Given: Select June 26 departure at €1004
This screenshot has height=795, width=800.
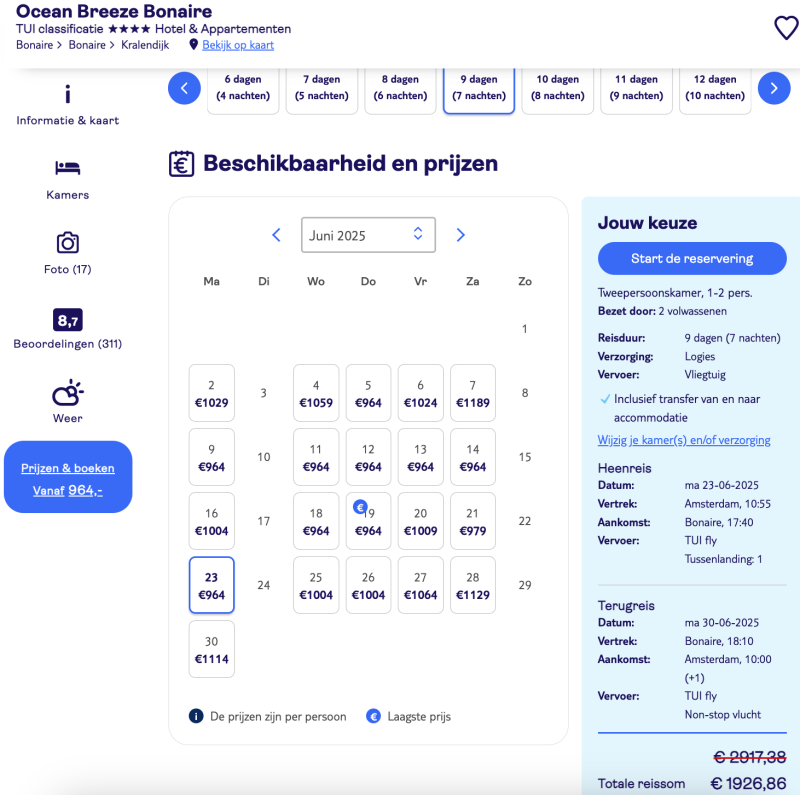Looking at the screenshot, I should pos(368,585).
